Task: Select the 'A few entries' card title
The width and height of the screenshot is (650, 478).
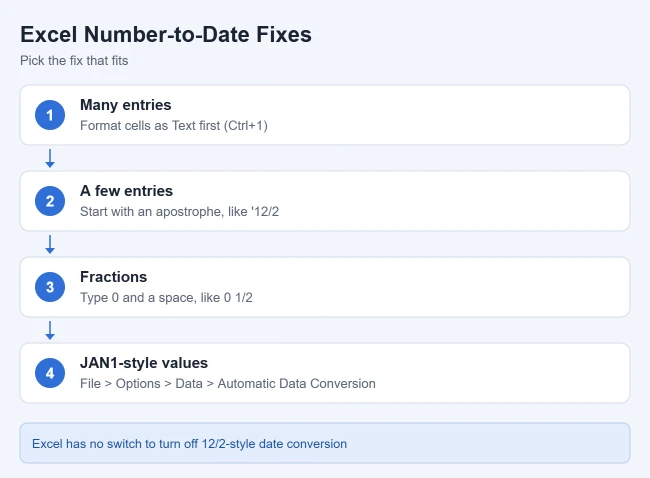Action: [126, 191]
